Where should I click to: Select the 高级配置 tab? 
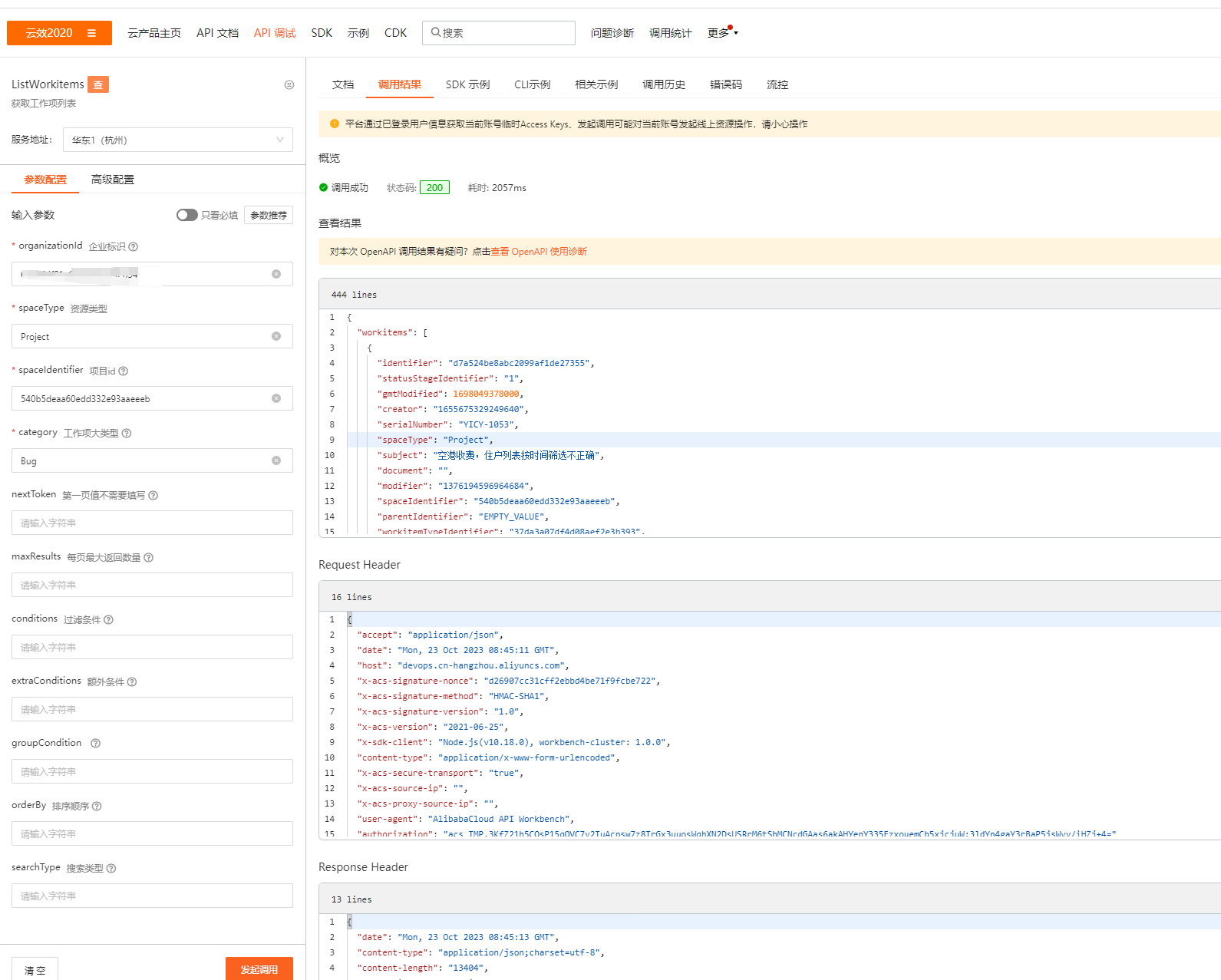pos(113,180)
